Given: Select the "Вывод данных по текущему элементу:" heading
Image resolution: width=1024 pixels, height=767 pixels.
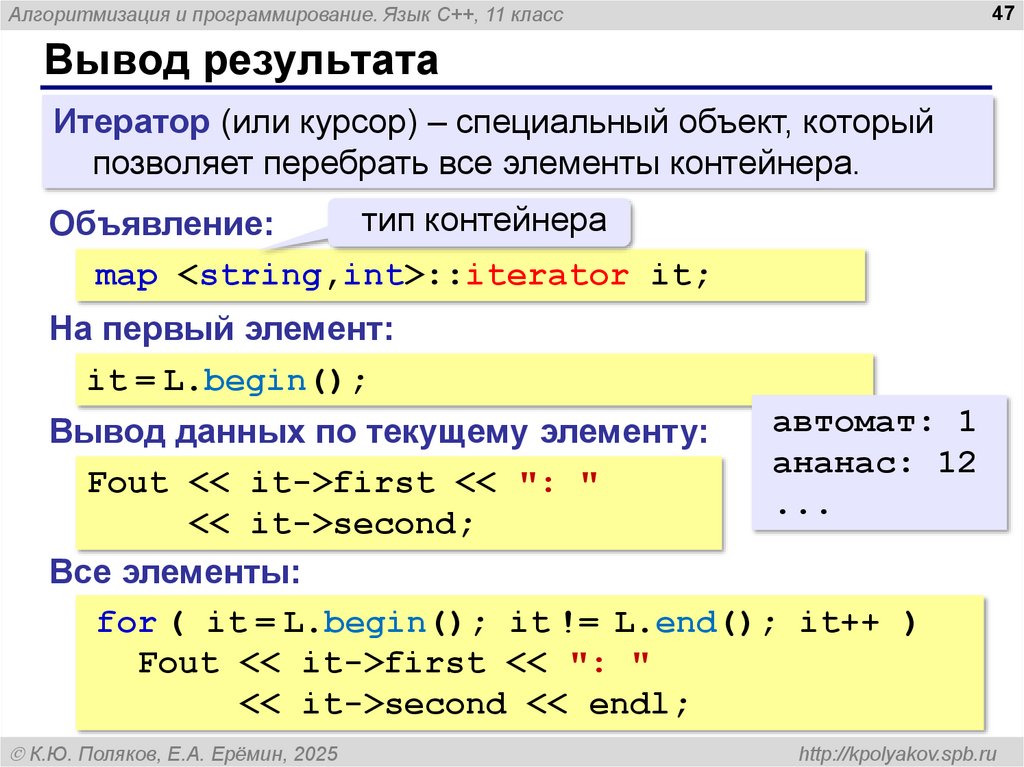Looking at the screenshot, I should coord(378,433).
